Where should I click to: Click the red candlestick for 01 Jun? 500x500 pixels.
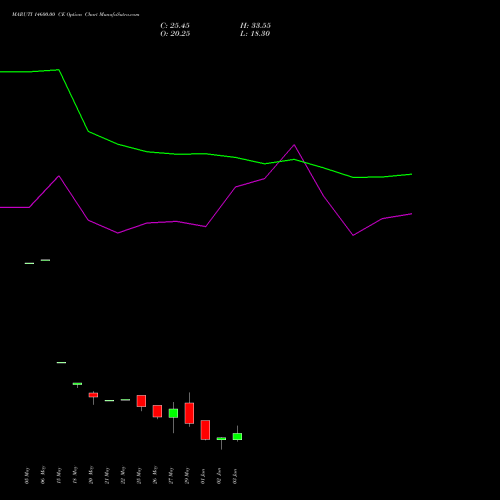pyautogui.click(x=205, y=430)
